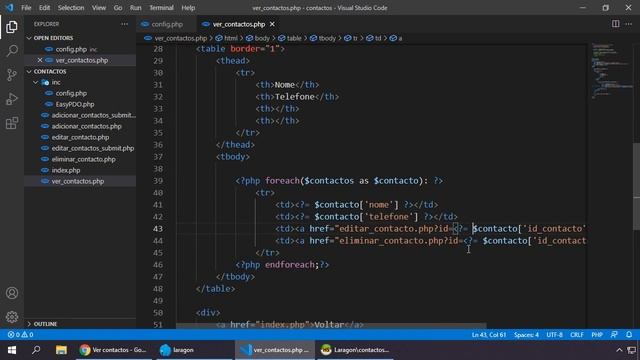The image size is (640, 360).
Task: Open the Run and Debug view
Action: (x=12, y=99)
